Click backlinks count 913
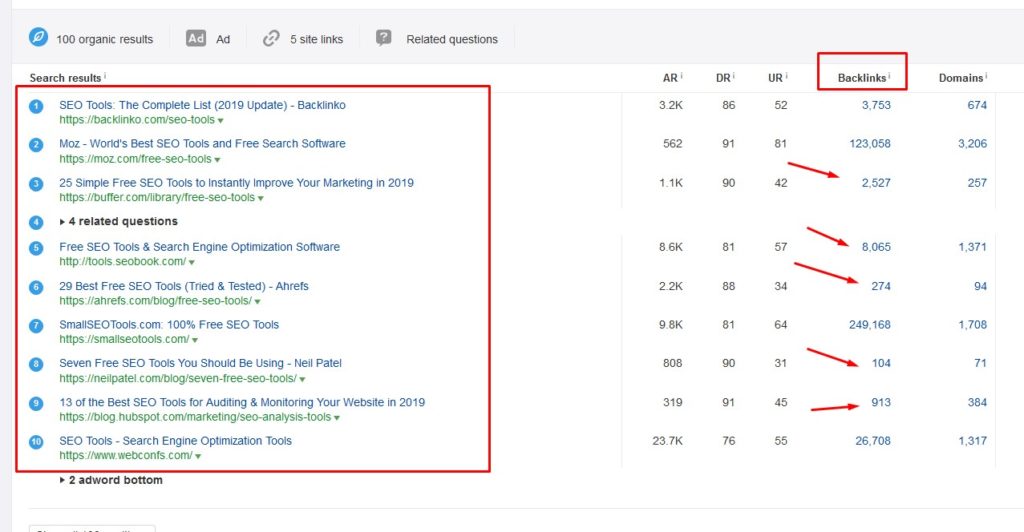 pyautogui.click(x=881, y=402)
